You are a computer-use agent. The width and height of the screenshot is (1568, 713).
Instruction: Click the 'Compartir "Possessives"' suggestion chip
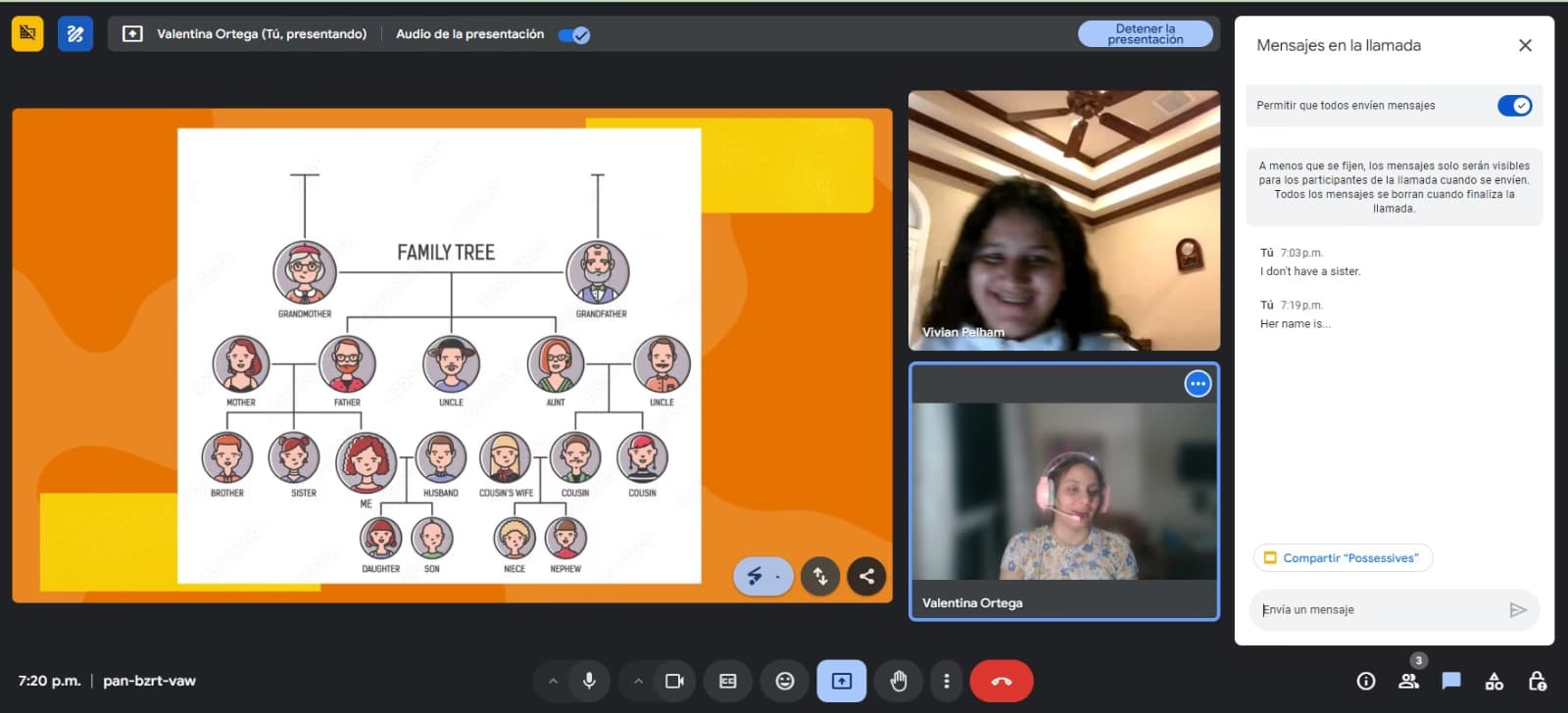click(x=1343, y=558)
